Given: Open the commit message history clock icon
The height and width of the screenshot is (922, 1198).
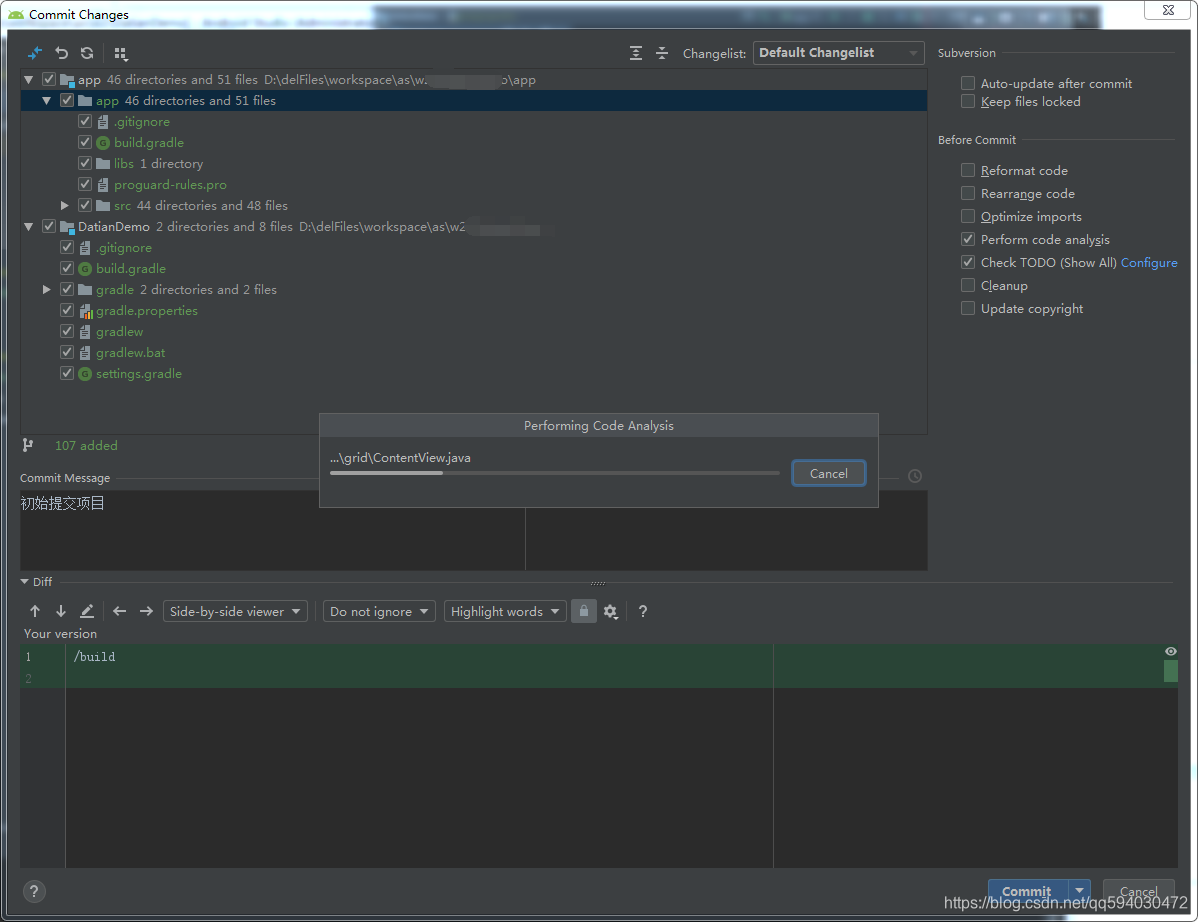Looking at the screenshot, I should (x=914, y=476).
